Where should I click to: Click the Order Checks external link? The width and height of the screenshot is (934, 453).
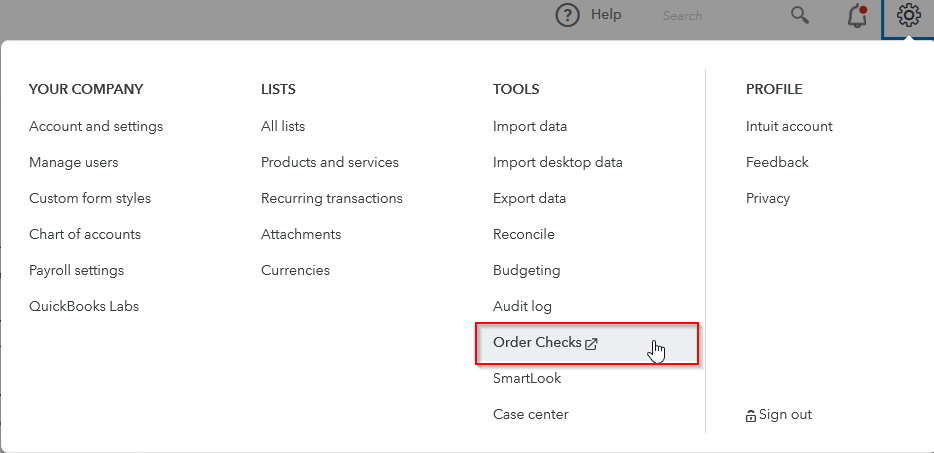(x=545, y=343)
